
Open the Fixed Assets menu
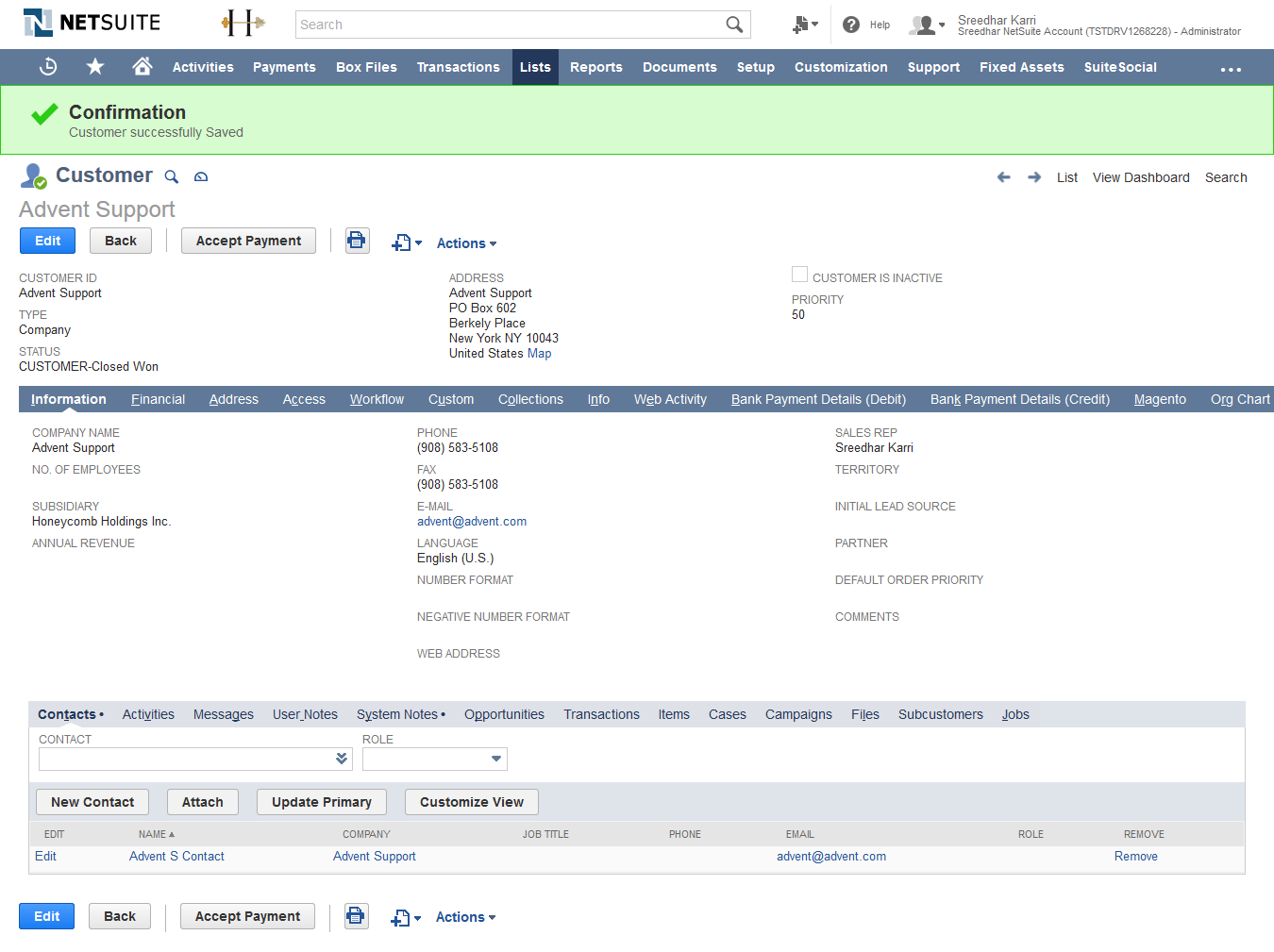point(1022,67)
